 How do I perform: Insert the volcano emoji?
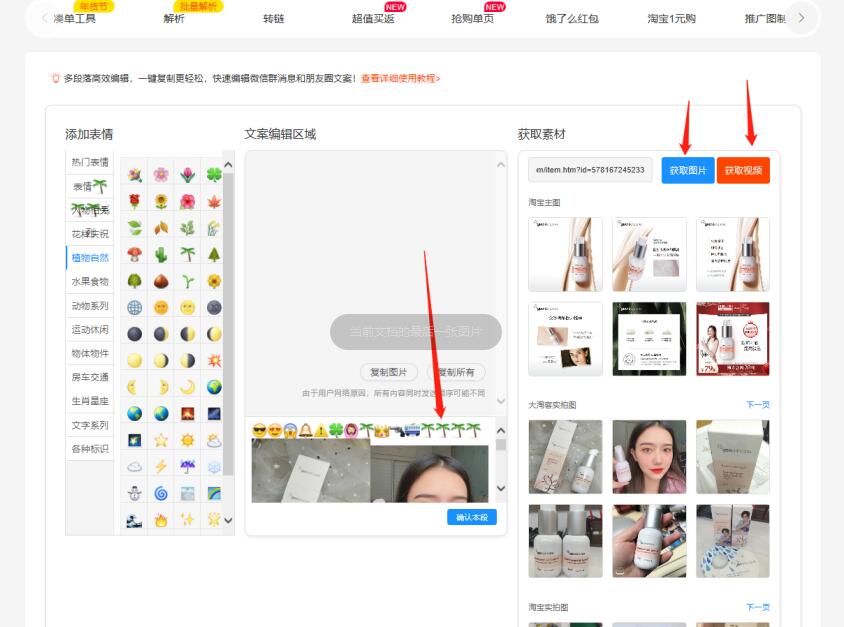click(x=187, y=413)
